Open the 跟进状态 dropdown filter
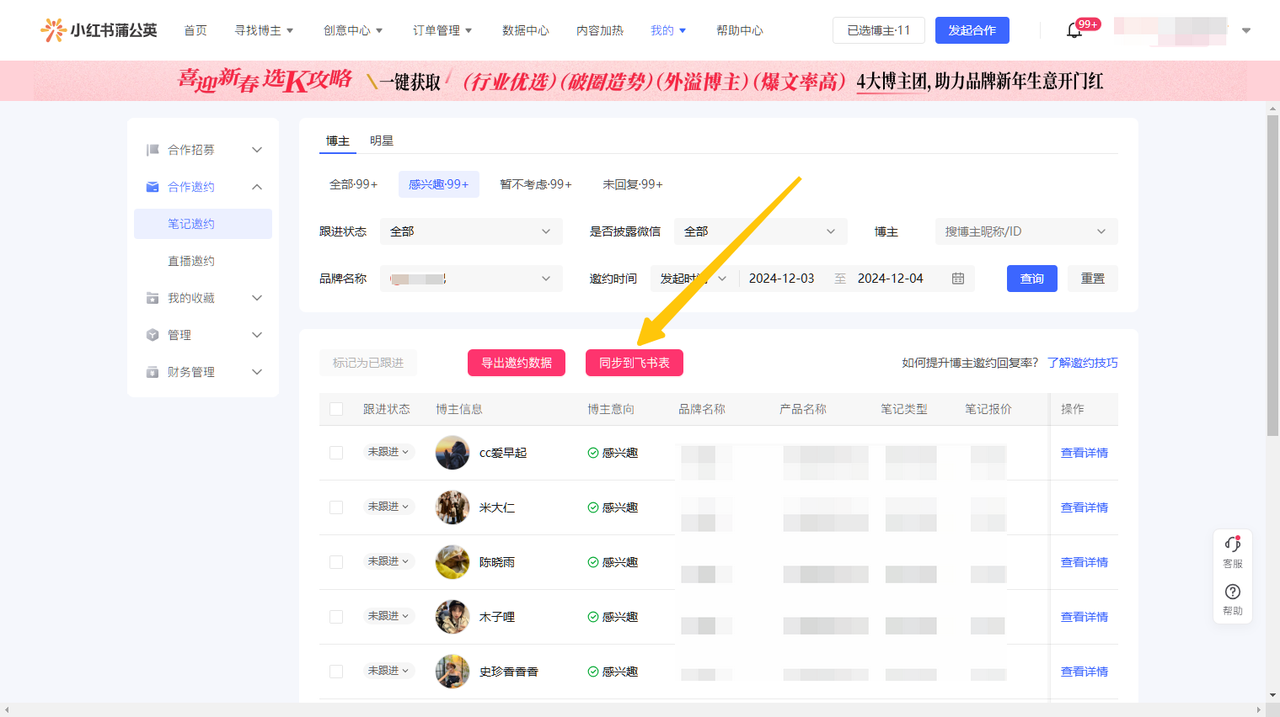This screenshot has height=717, width=1280. pos(469,232)
